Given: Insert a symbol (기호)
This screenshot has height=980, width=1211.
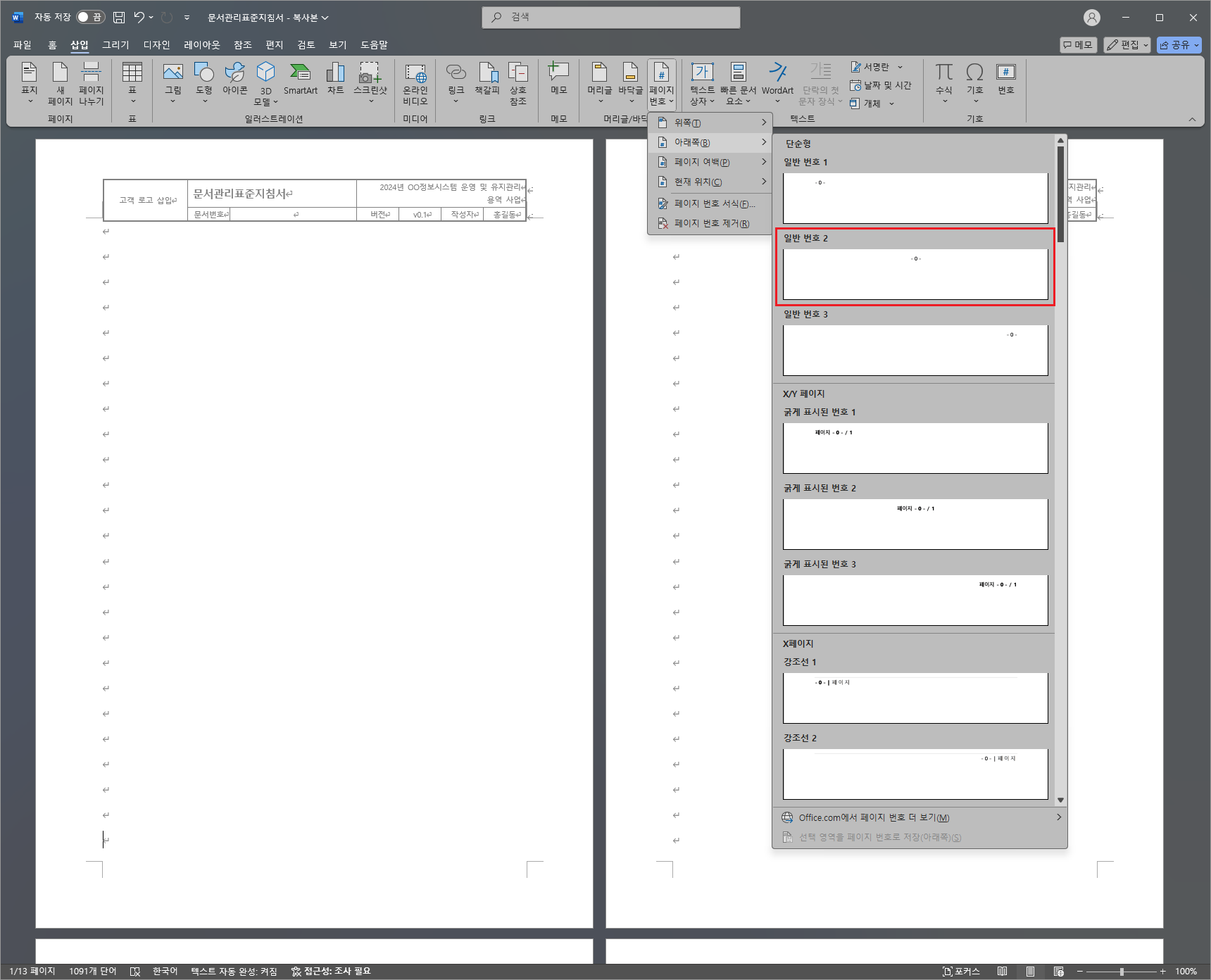Looking at the screenshot, I should [975, 83].
